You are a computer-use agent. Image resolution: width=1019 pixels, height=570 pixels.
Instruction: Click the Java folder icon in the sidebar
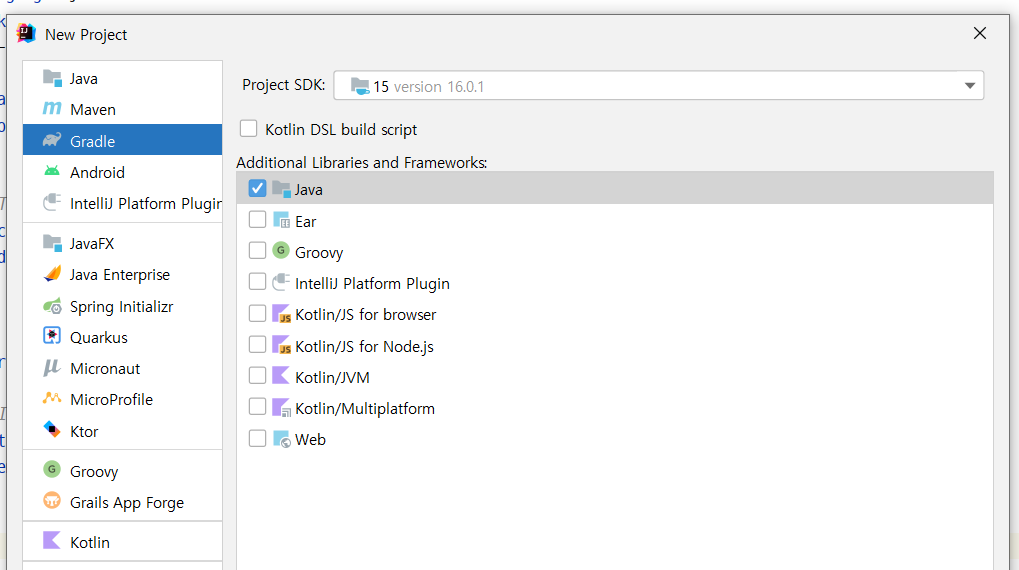click(x=52, y=78)
